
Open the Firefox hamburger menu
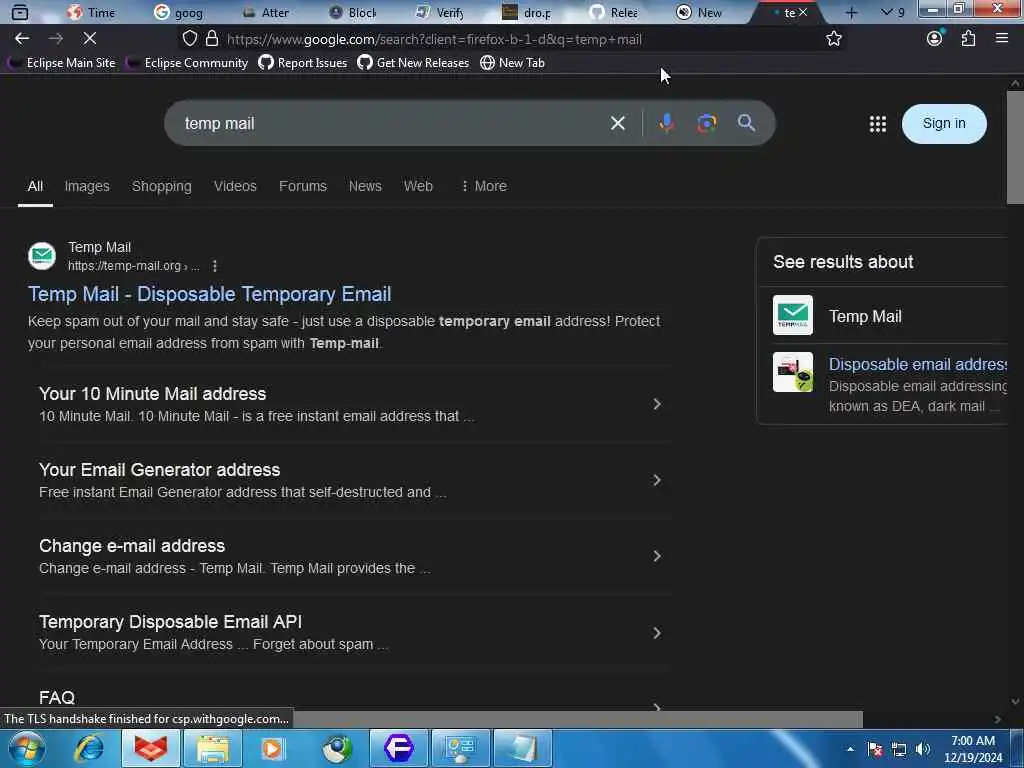pyautogui.click(x=1001, y=38)
